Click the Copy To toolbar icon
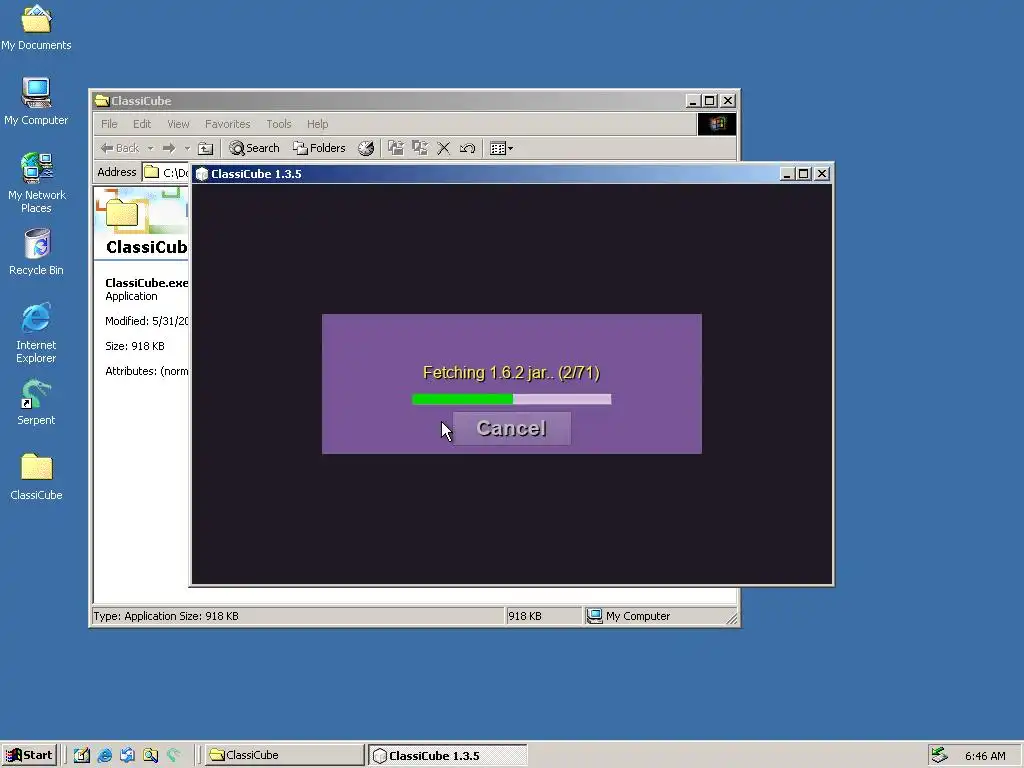The height and width of the screenshot is (768, 1024). [420, 148]
